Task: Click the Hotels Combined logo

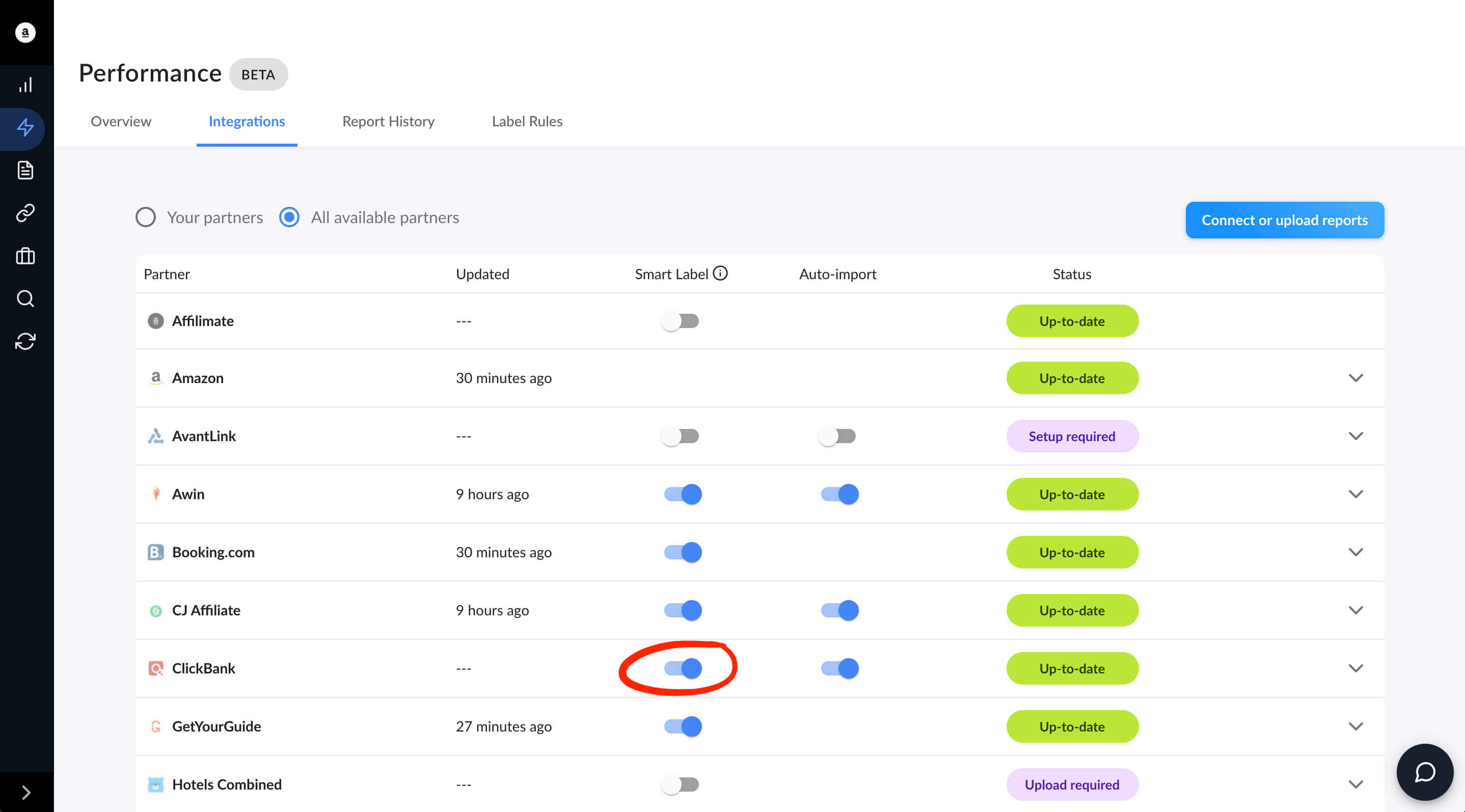Action: 155,784
